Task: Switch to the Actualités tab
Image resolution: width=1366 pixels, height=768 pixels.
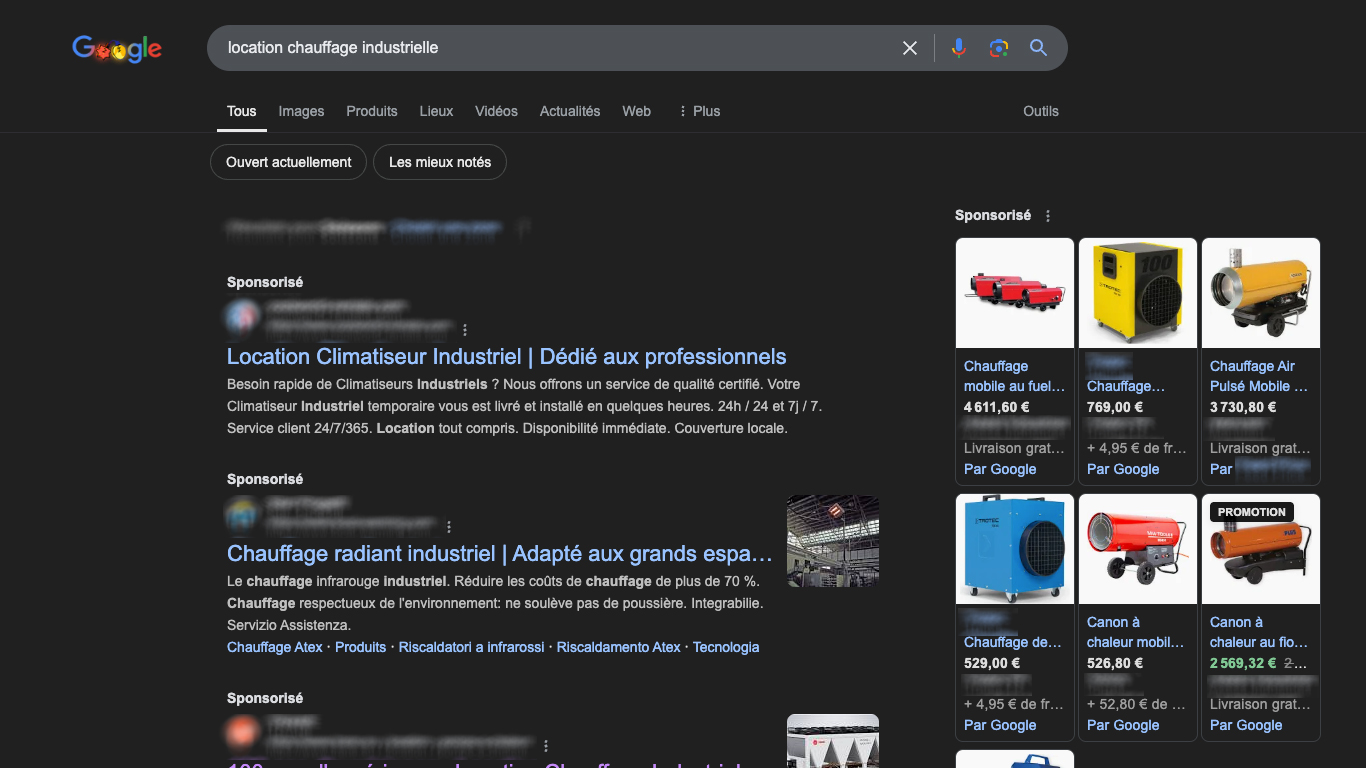Action: click(x=570, y=111)
